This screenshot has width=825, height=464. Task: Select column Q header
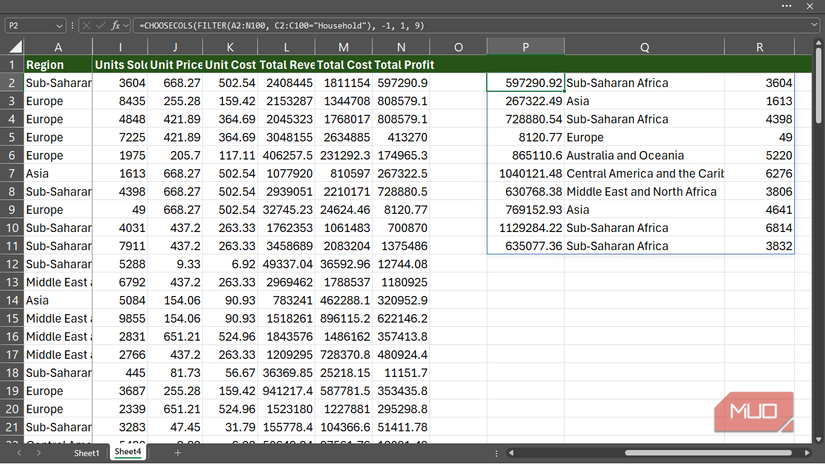(644, 47)
